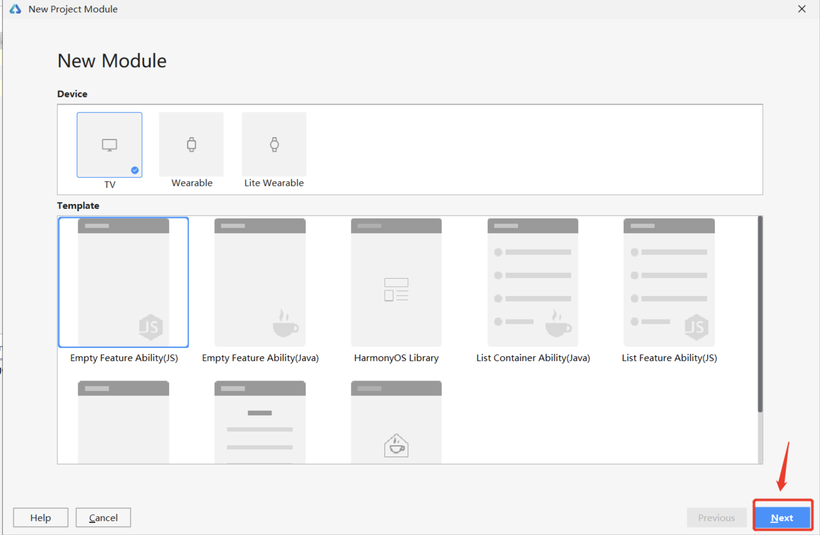Pick the blank template below Empty Feature Ability(JS)
The width and height of the screenshot is (820, 535).
click(x=123, y=422)
